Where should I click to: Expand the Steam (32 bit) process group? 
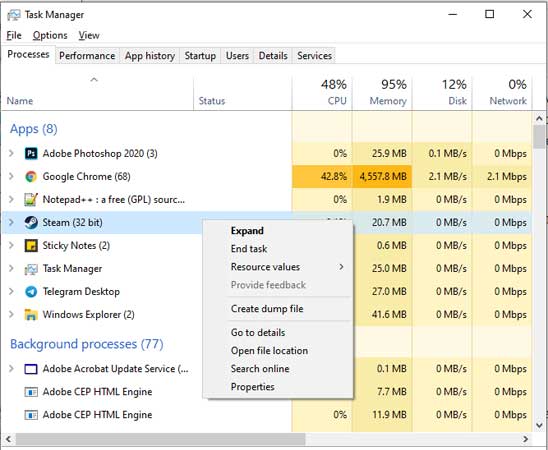11,223
